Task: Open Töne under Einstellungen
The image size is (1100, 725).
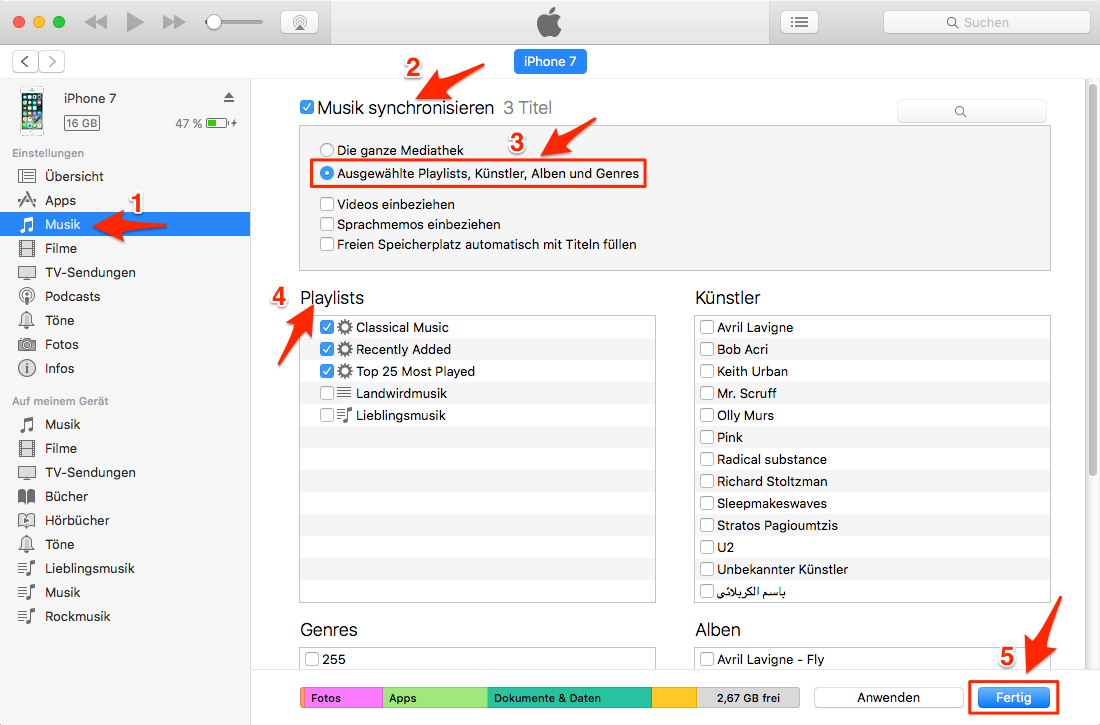Action: (x=125, y=320)
